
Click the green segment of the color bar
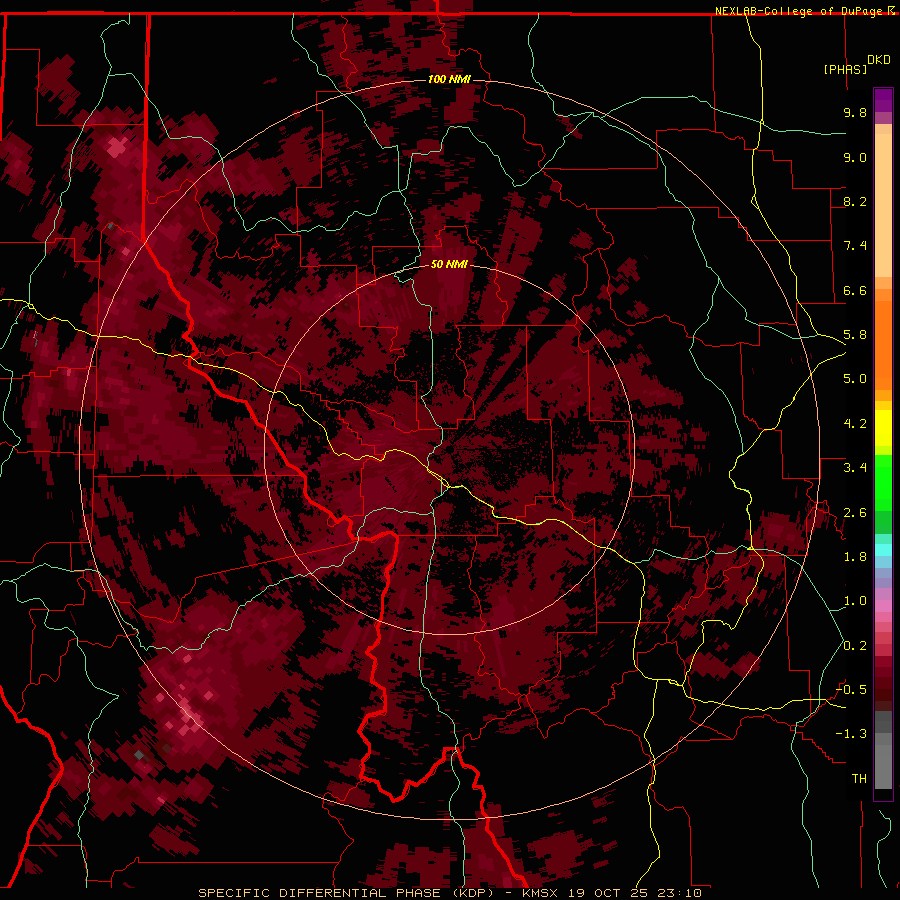[x=883, y=482]
